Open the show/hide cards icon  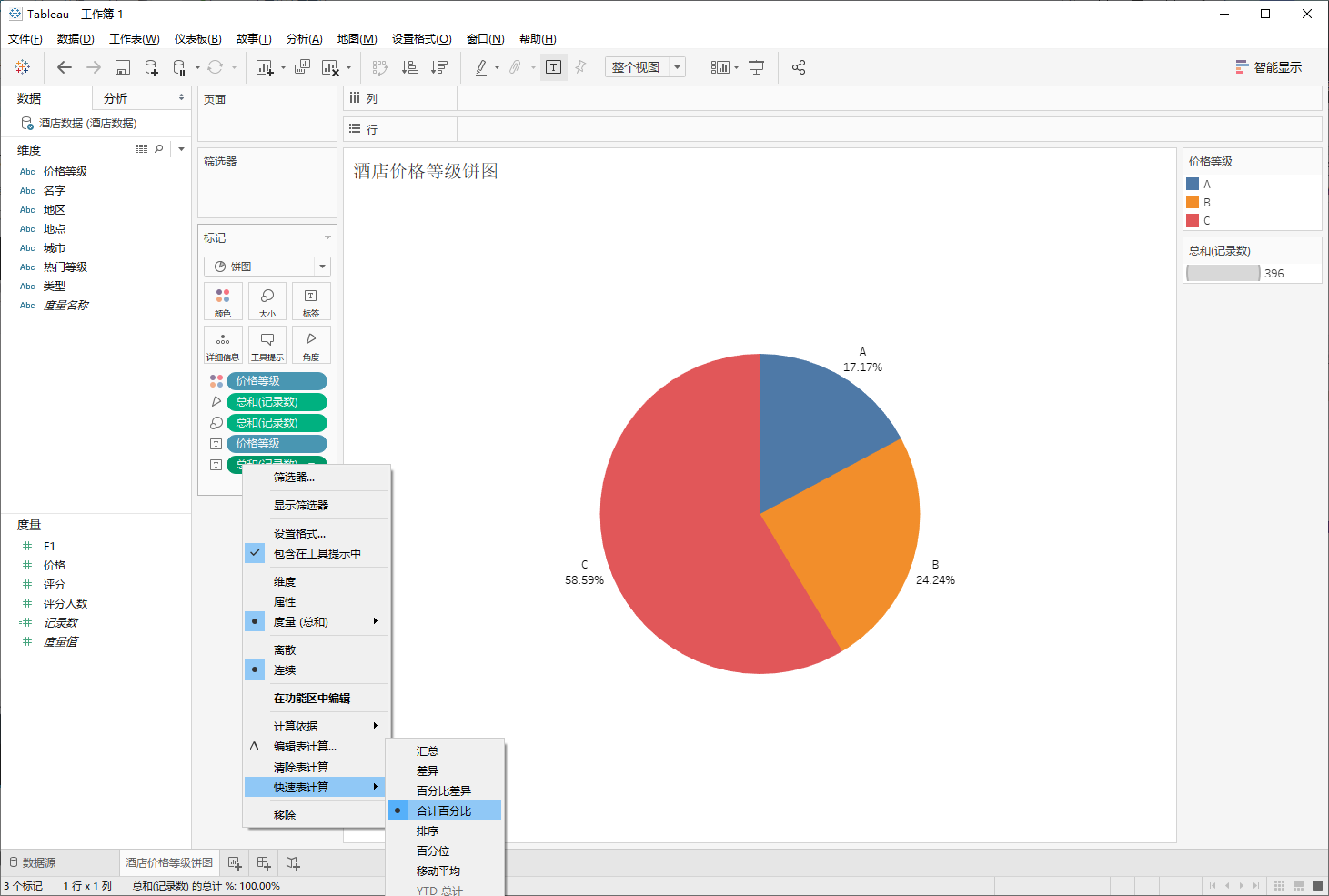pos(720,67)
